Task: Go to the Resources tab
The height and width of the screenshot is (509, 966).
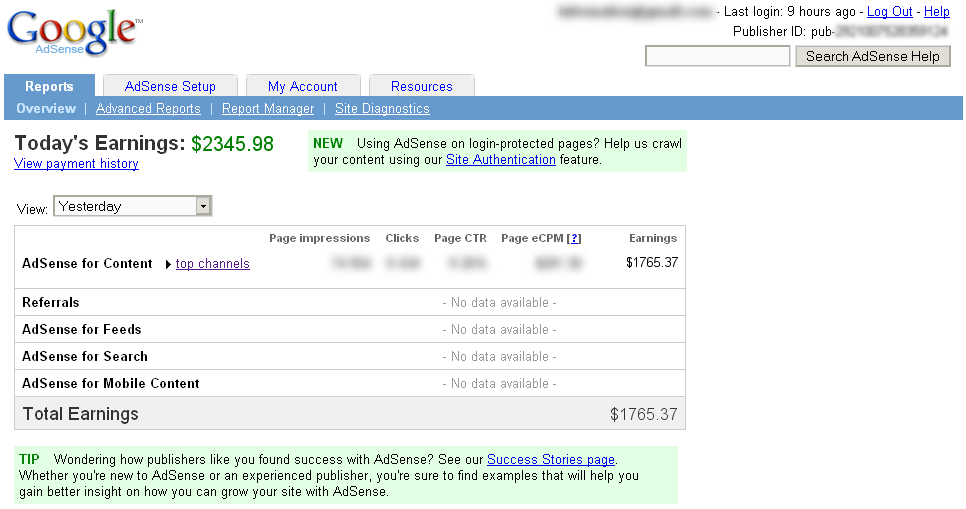Action: point(421,86)
